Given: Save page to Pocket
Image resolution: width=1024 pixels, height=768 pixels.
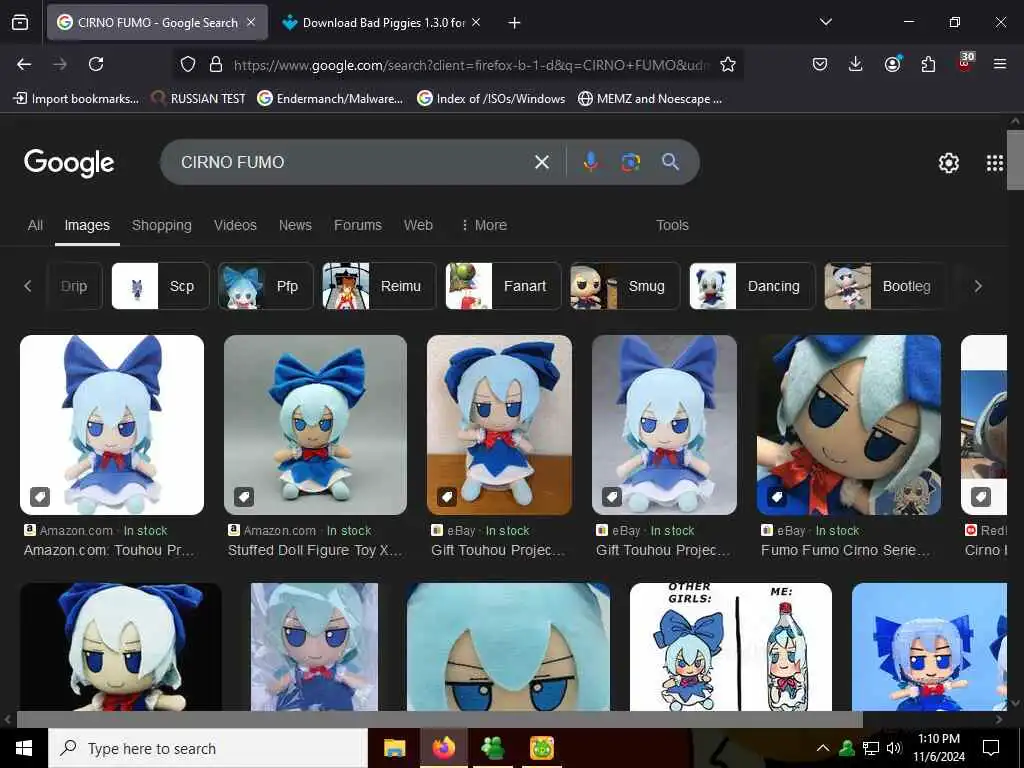Looking at the screenshot, I should pos(820,64).
